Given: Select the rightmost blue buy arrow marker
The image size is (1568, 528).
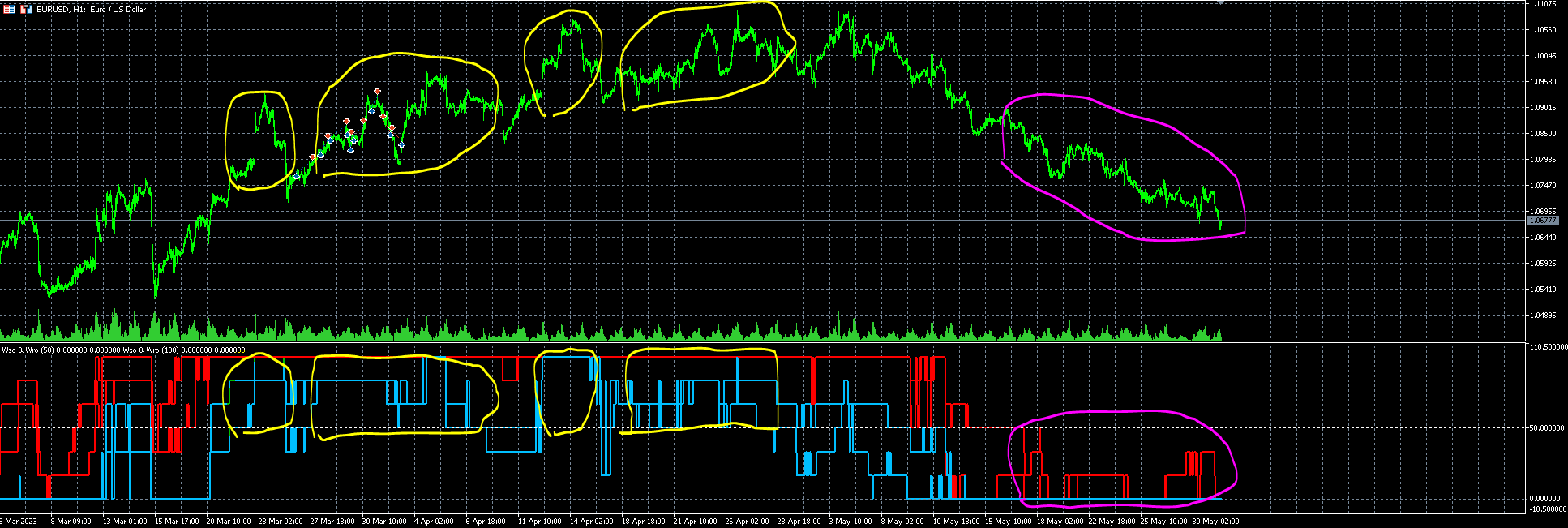Looking at the screenshot, I should [x=401, y=144].
